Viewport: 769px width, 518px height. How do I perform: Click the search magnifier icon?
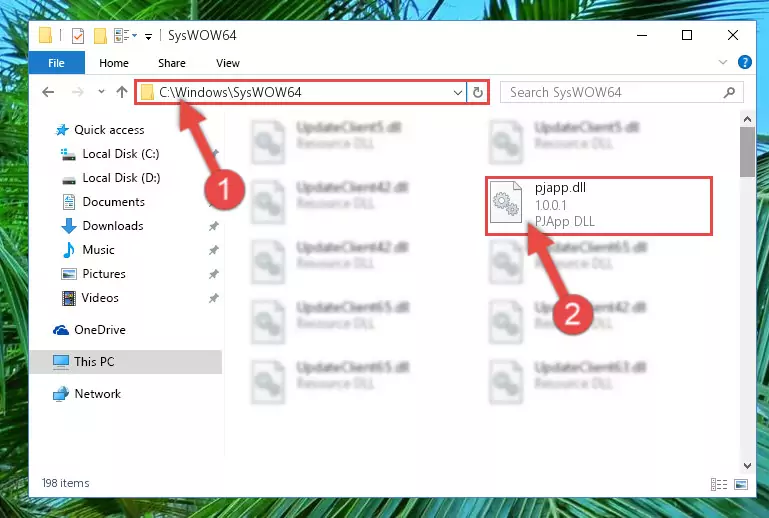729,92
